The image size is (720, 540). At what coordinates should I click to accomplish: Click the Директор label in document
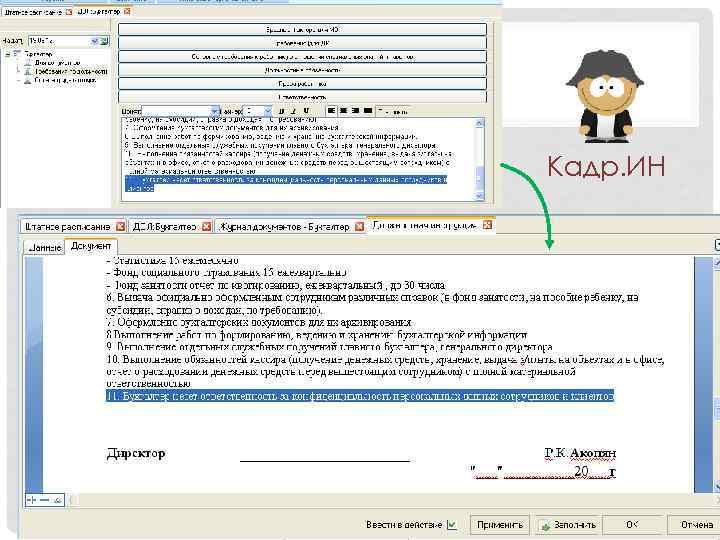136,454
